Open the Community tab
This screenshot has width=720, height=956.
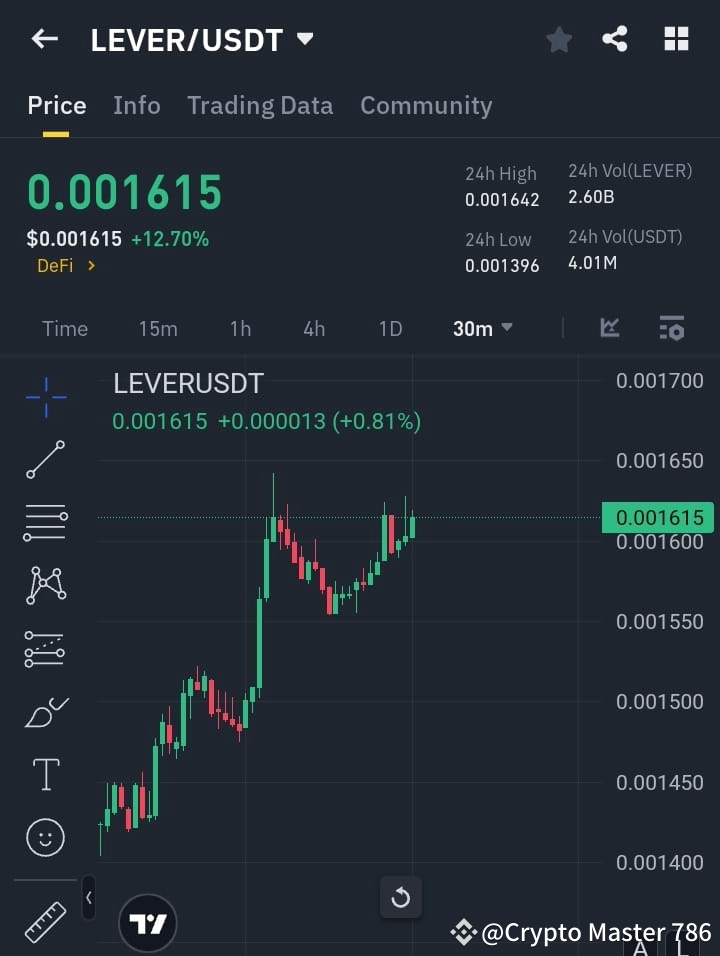click(x=426, y=105)
